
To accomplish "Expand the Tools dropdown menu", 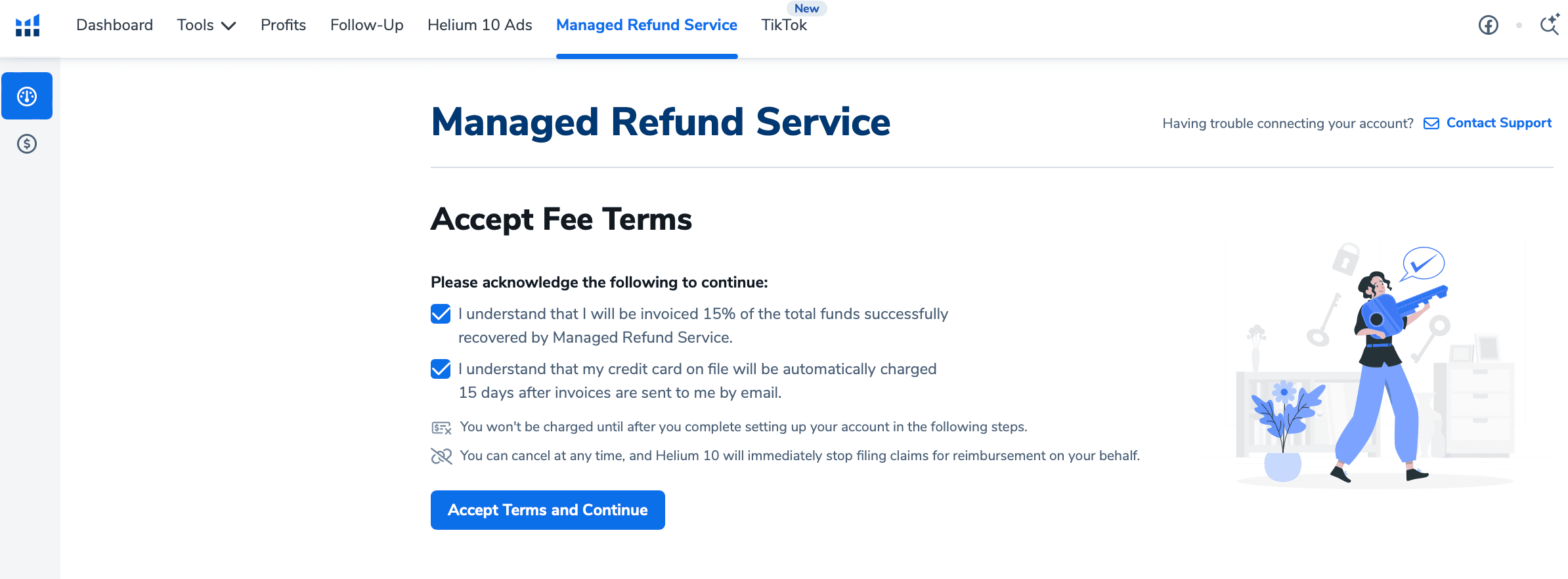I will click(x=206, y=25).
